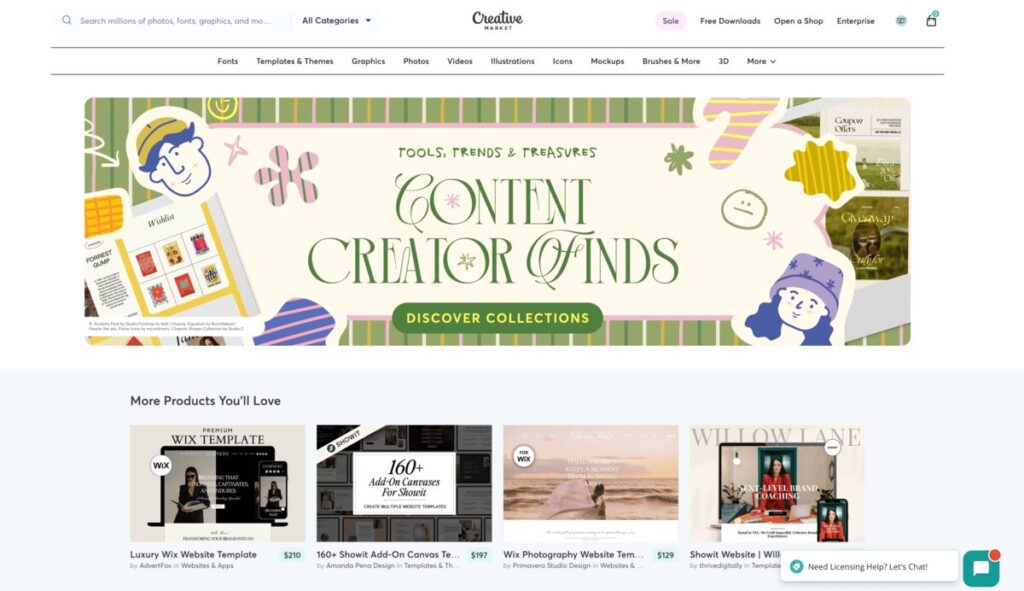The height and width of the screenshot is (591, 1024).
Task: Open the Fonts category
Action: [227, 61]
